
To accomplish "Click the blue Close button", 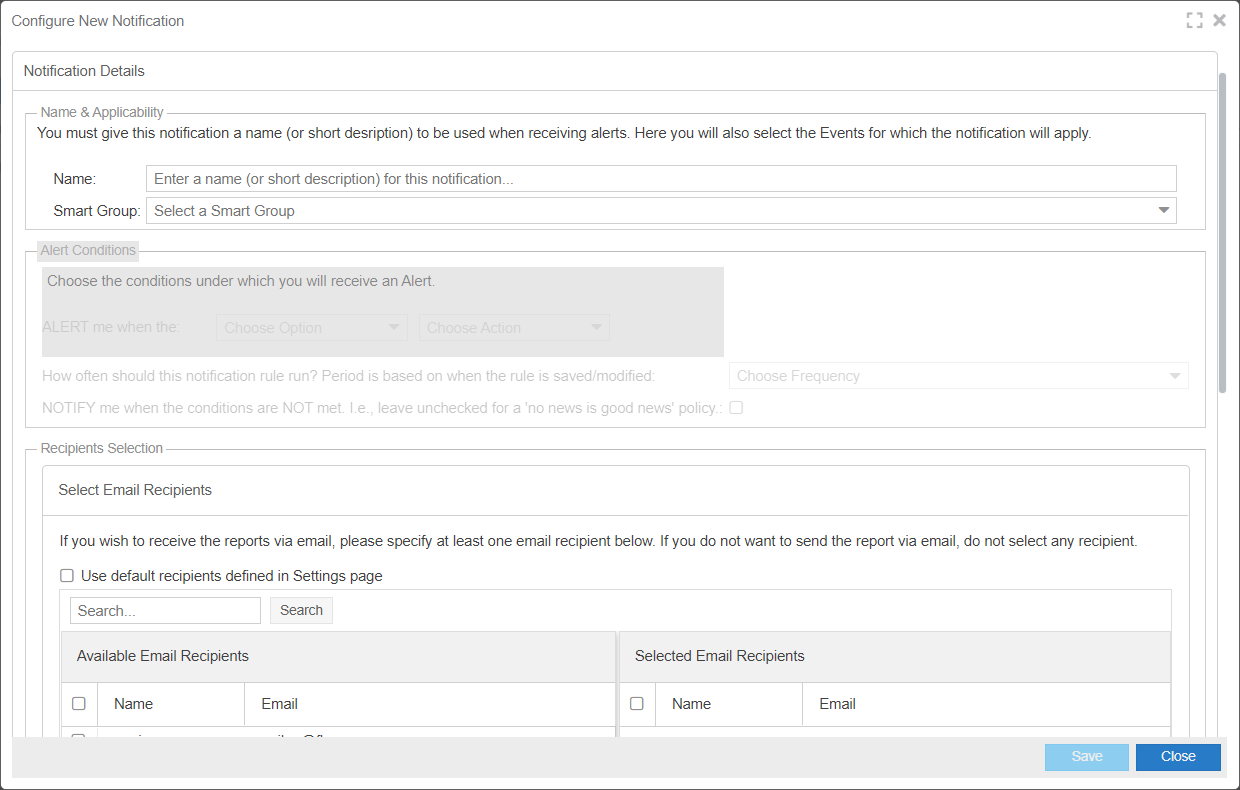I will pyautogui.click(x=1178, y=757).
